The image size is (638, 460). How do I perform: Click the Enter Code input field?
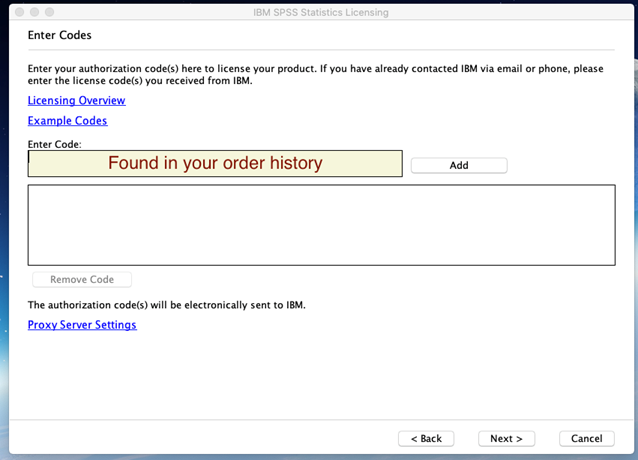tap(215, 164)
